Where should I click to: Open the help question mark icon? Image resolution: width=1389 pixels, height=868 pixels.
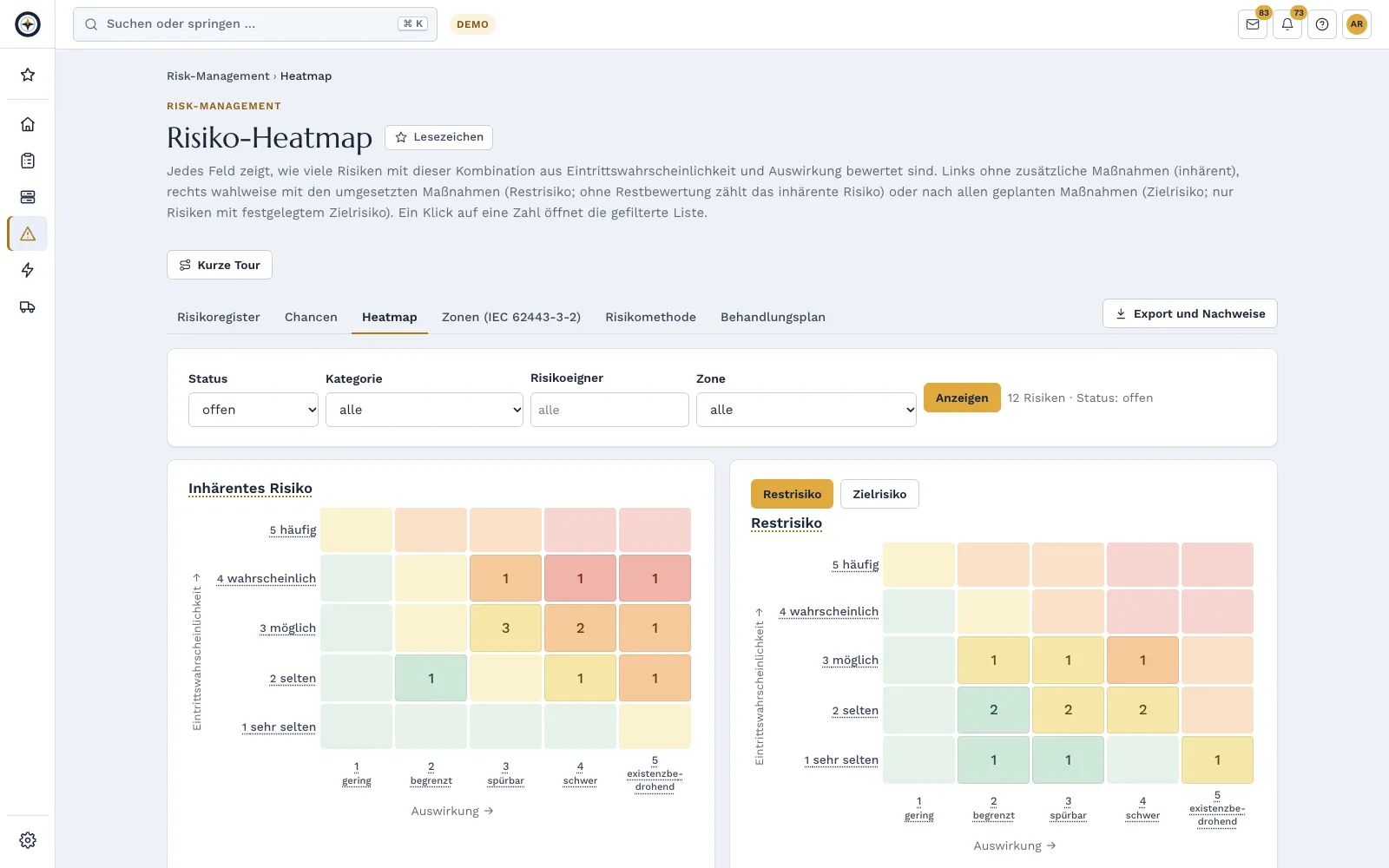(x=1322, y=24)
